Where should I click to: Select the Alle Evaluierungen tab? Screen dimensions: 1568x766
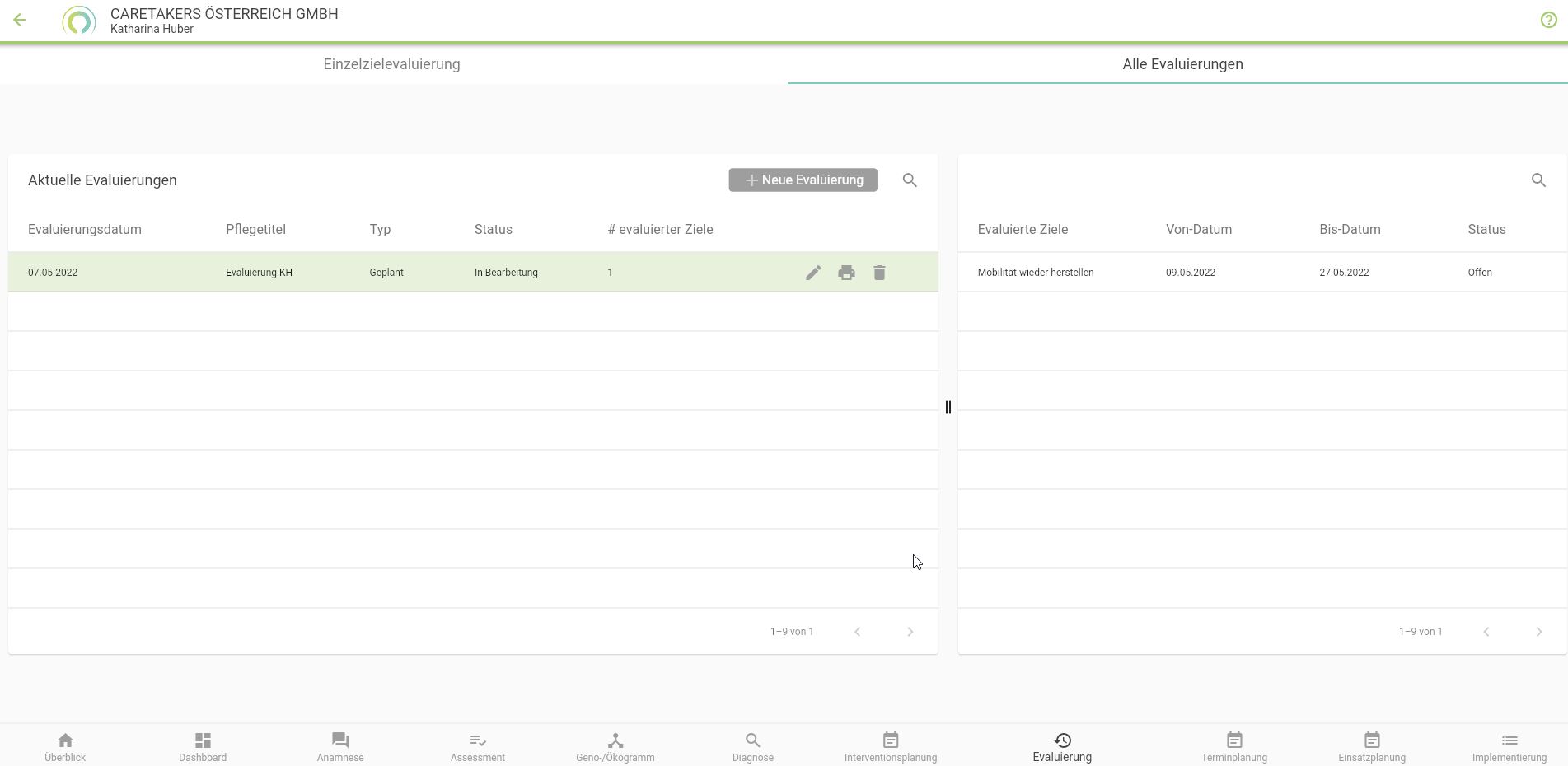tap(1182, 64)
